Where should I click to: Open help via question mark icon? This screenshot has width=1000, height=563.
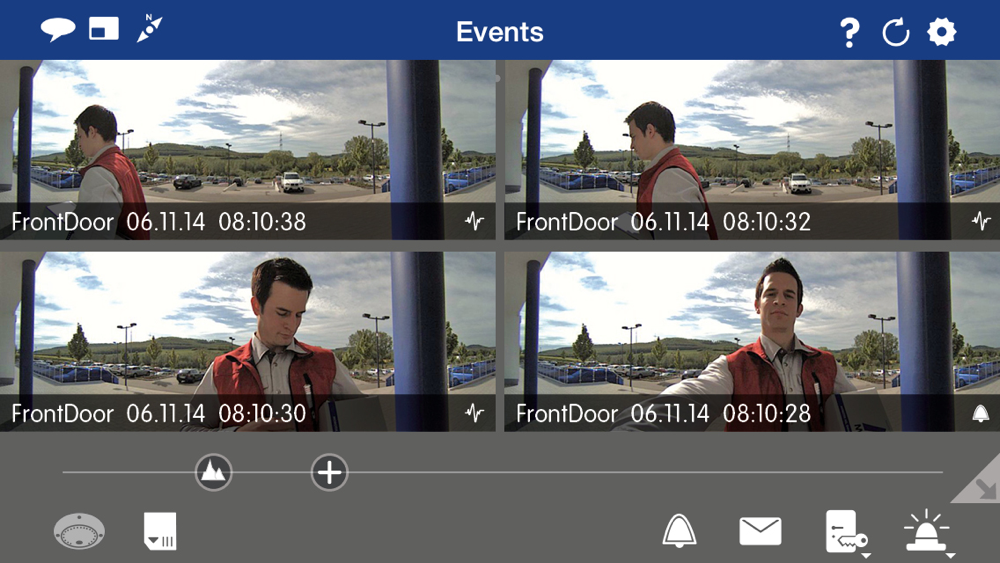(849, 32)
